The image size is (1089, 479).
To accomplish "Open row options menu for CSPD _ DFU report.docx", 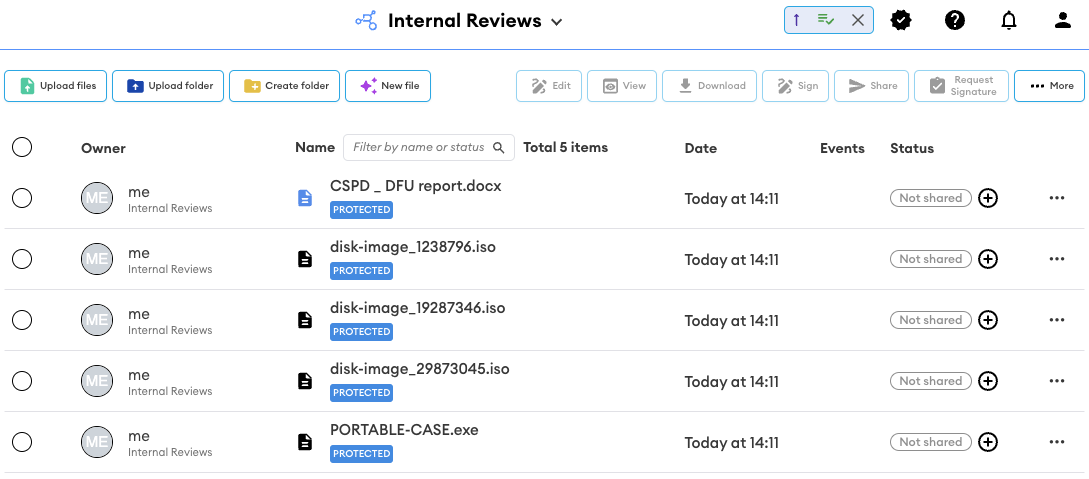I will [x=1057, y=199].
